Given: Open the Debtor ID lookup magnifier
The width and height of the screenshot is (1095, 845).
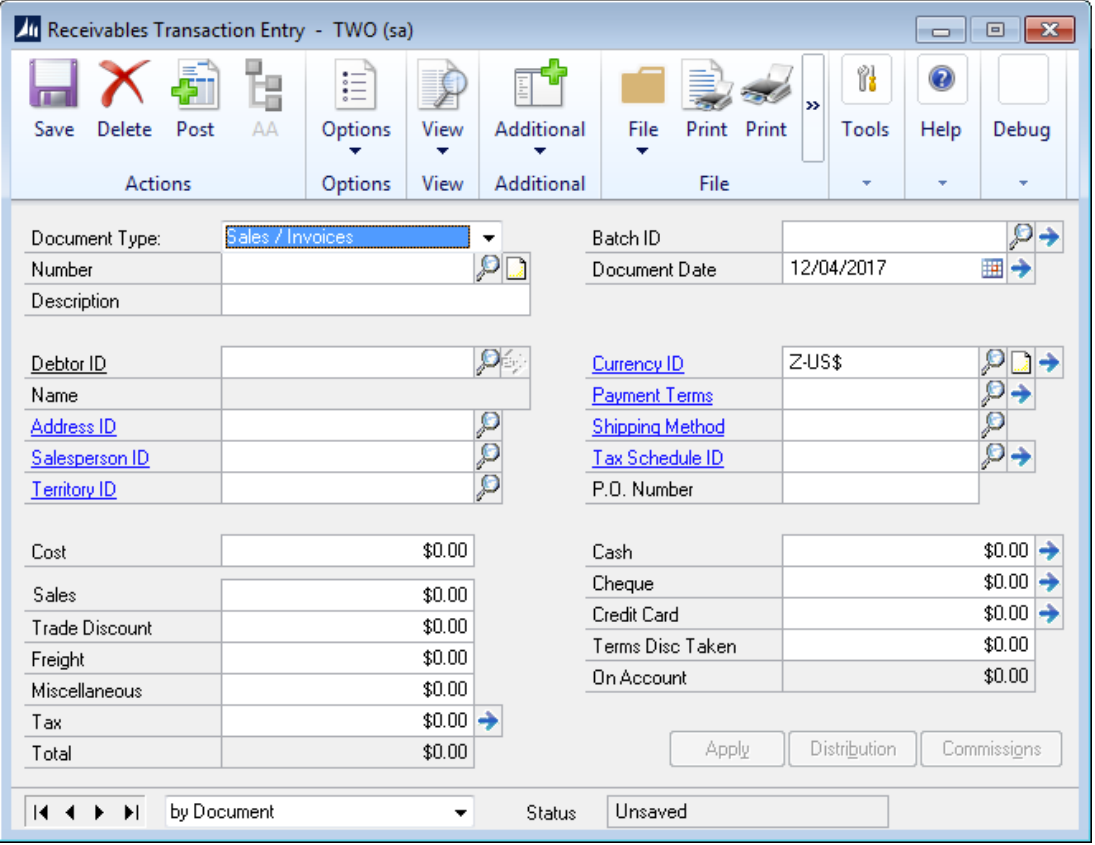Looking at the screenshot, I should [487, 363].
